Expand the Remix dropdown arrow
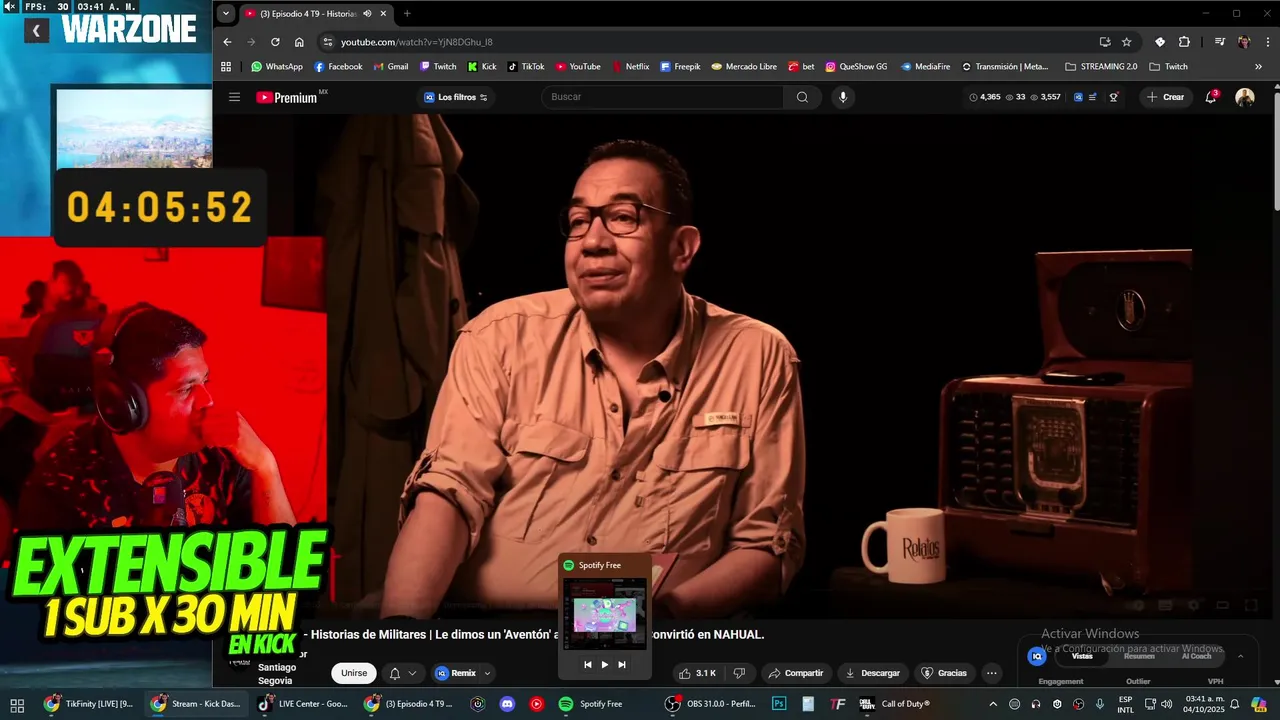 (488, 673)
